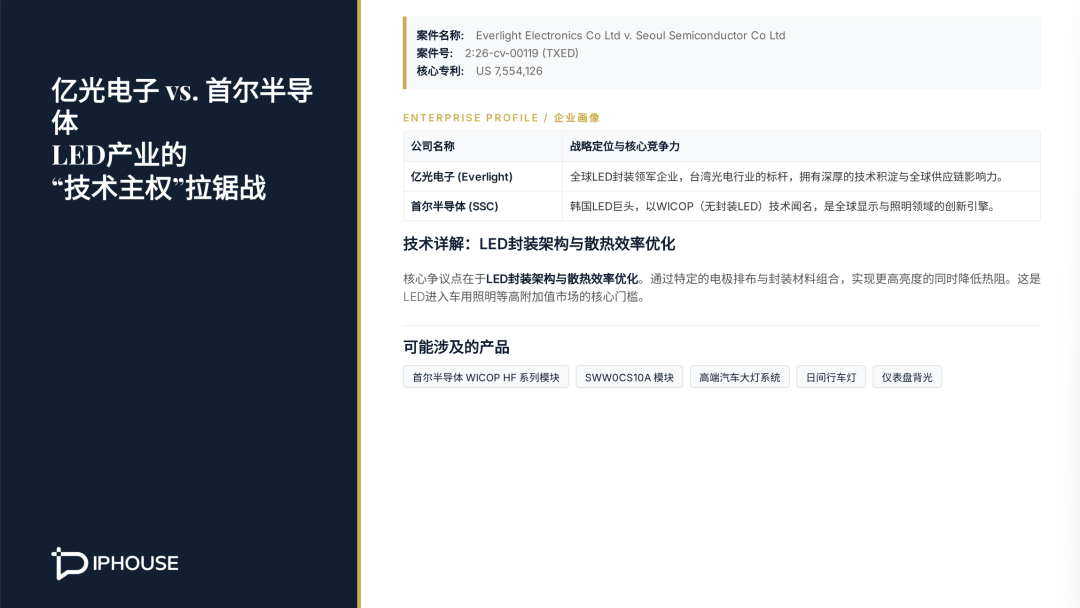Image resolution: width=1080 pixels, height=608 pixels.
Task: Click the 首尔半导体 WICOP HF 系列模块 tag
Action: (486, 377)
